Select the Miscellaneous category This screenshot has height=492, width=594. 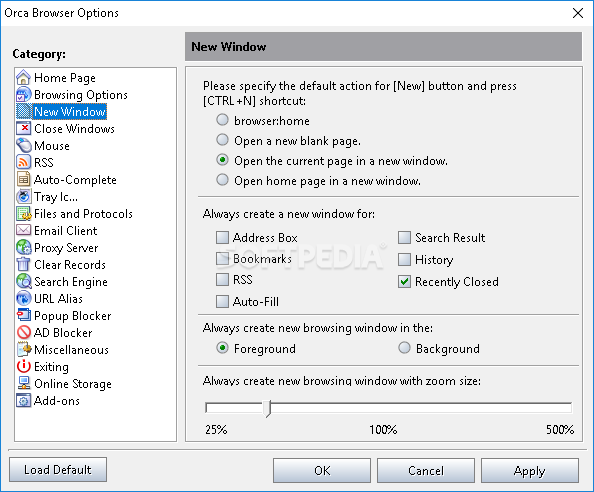coord(71,350)
